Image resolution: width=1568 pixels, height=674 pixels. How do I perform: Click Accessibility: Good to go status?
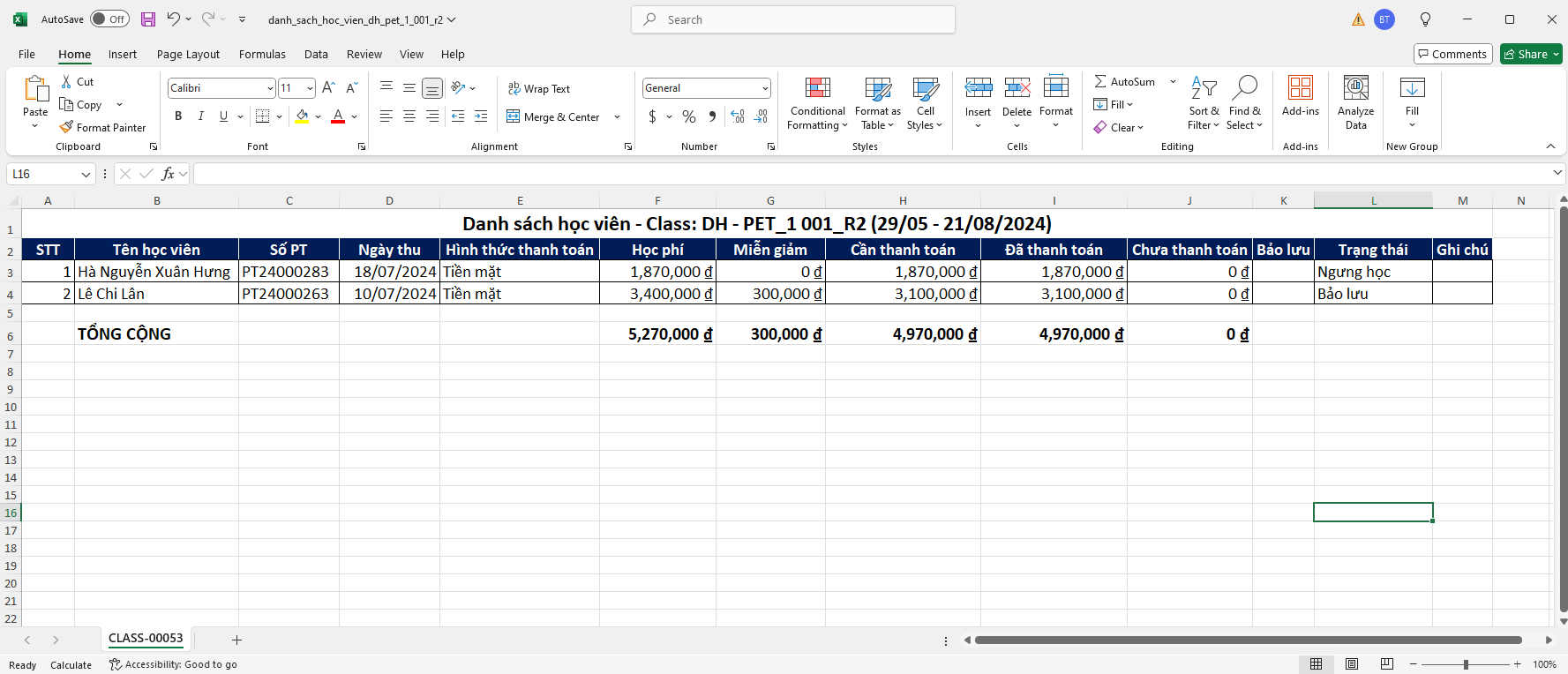[173, 664]
